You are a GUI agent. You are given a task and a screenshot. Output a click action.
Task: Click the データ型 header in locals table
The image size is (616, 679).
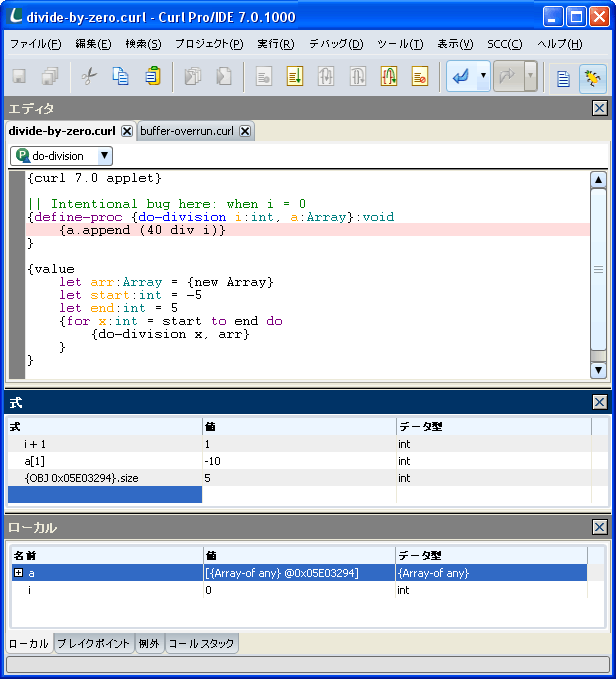[491, 556]
